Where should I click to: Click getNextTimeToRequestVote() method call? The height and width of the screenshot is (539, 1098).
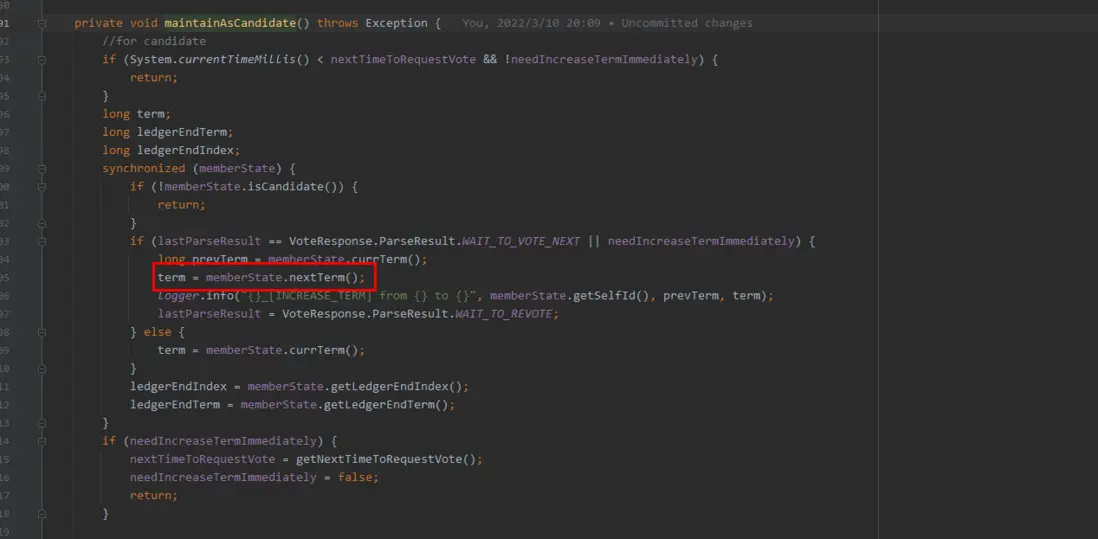pos(386,460)
